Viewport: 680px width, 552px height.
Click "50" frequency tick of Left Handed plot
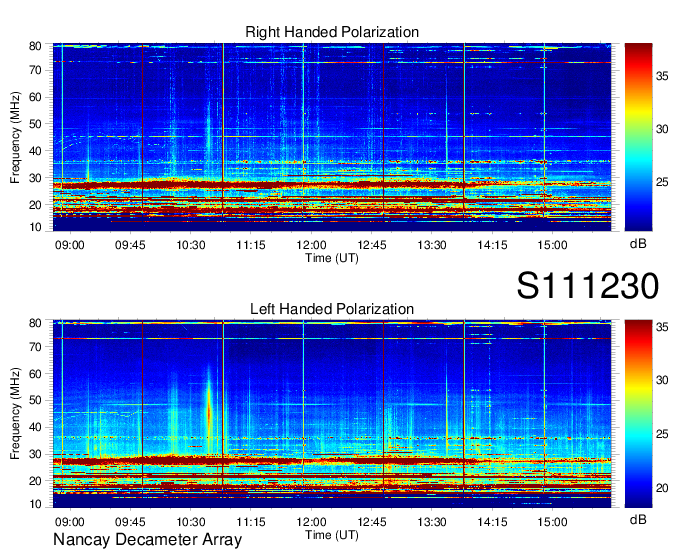35,400
